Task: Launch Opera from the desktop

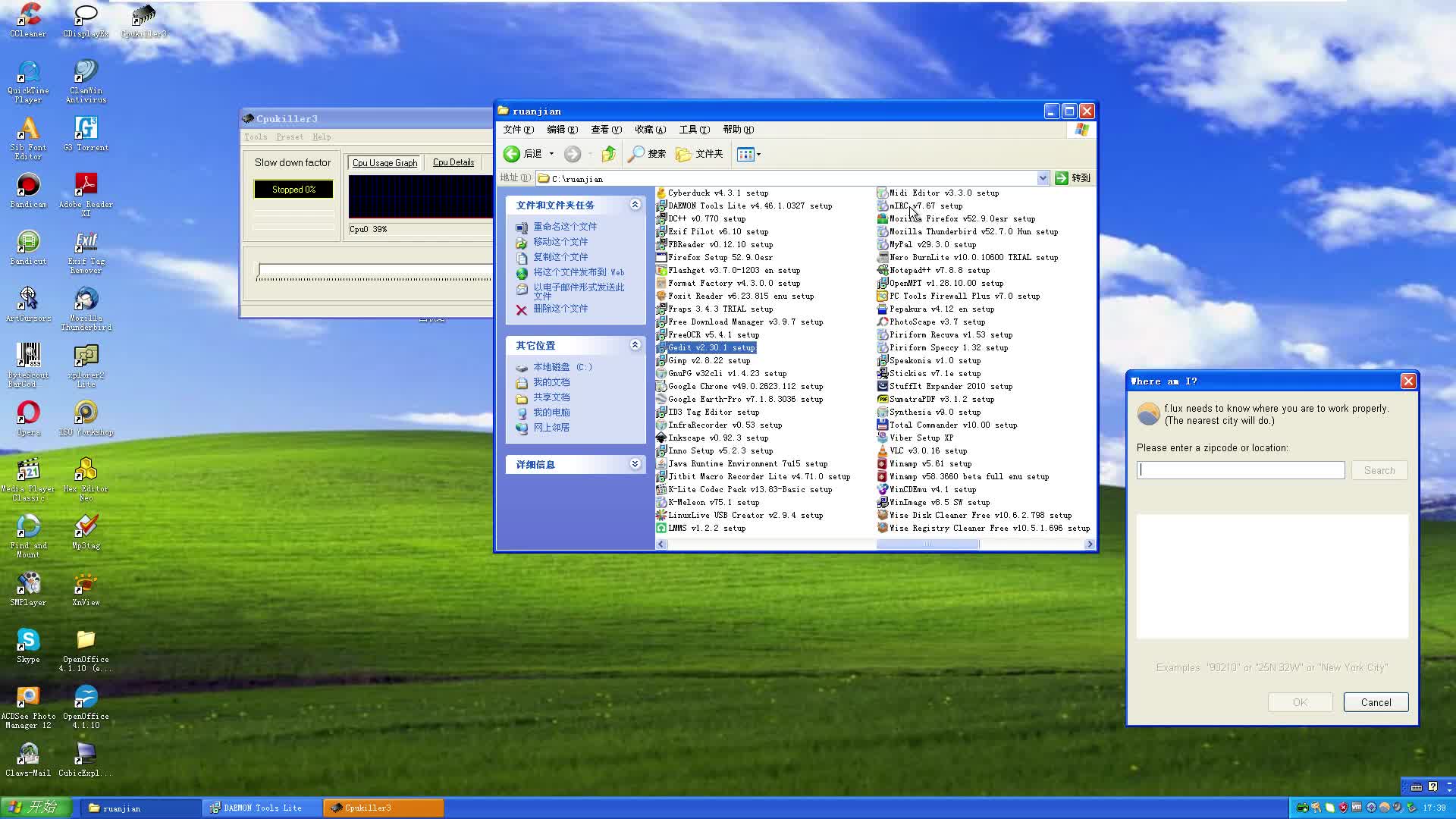Action: (x=28, y=413)
